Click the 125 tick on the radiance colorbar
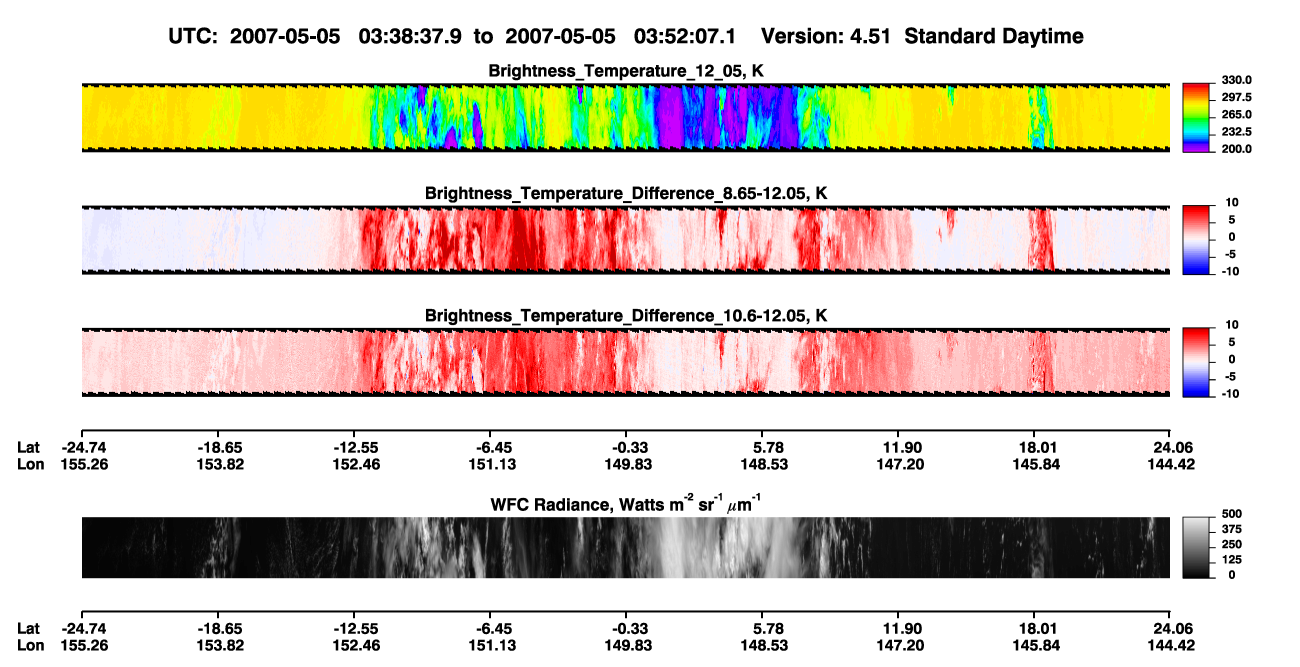The width and height of the screenshot is (1300, 667). coord(1230,560)
